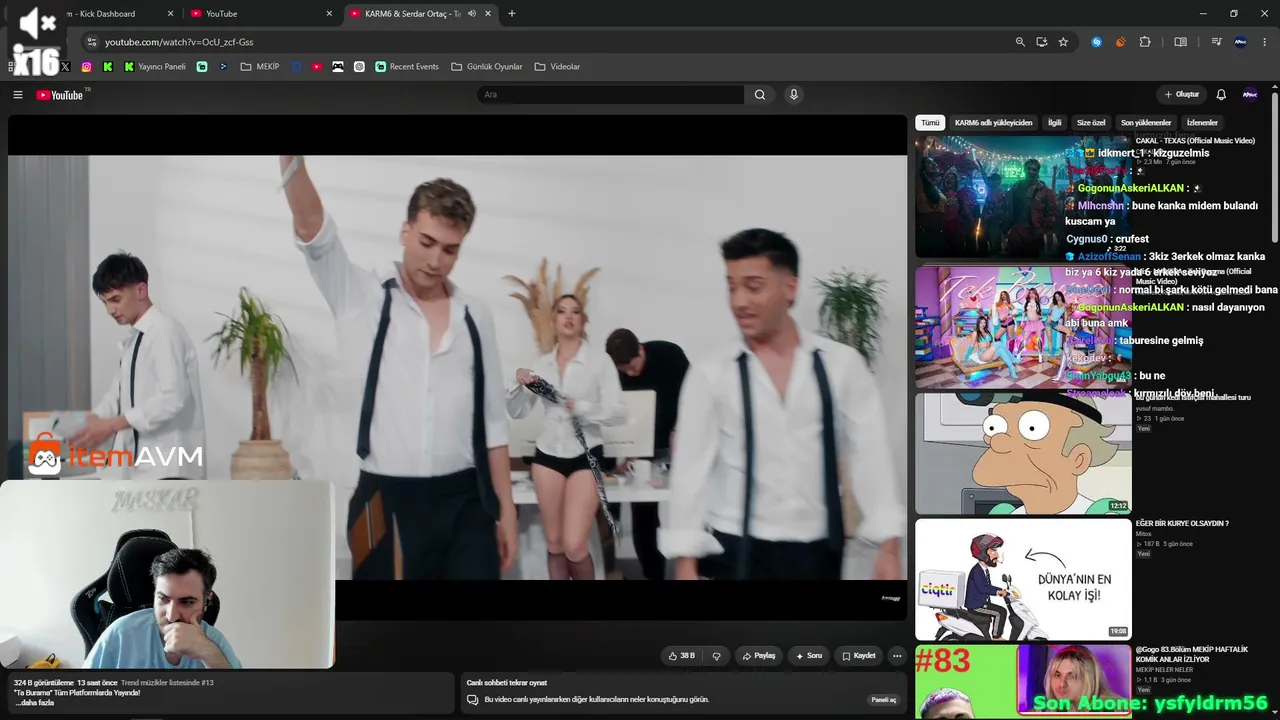1280x720 pixels.
Task: Expand the description with ...daha fazla
Action: 34,703
